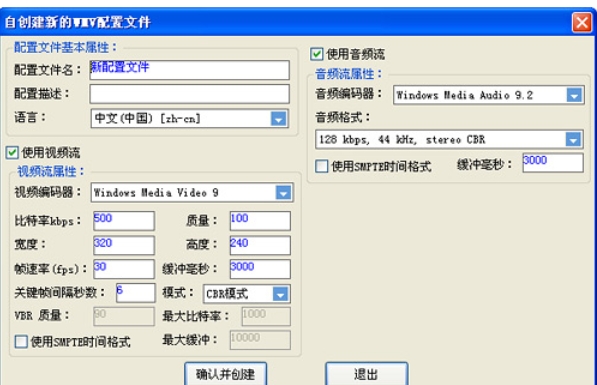The image size is (597, 385).
Task: Open the 音频格式 dropdown 128 kbps
Action: (449, 139)
